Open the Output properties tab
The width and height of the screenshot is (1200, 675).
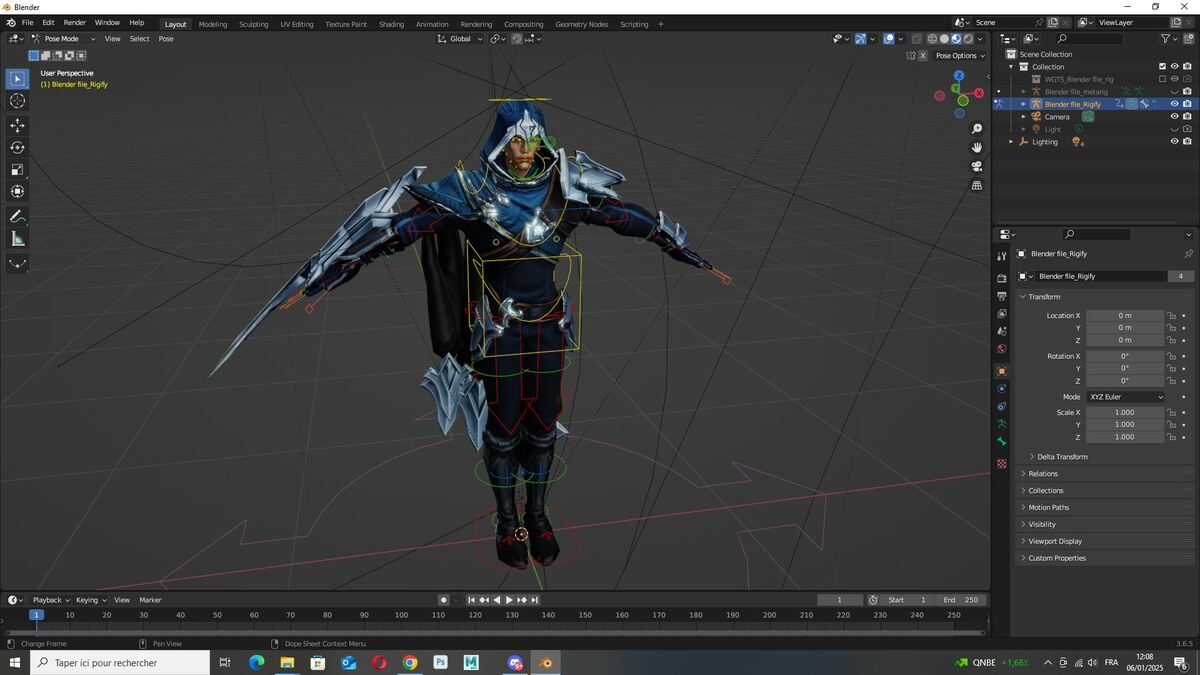point(1002,296)
